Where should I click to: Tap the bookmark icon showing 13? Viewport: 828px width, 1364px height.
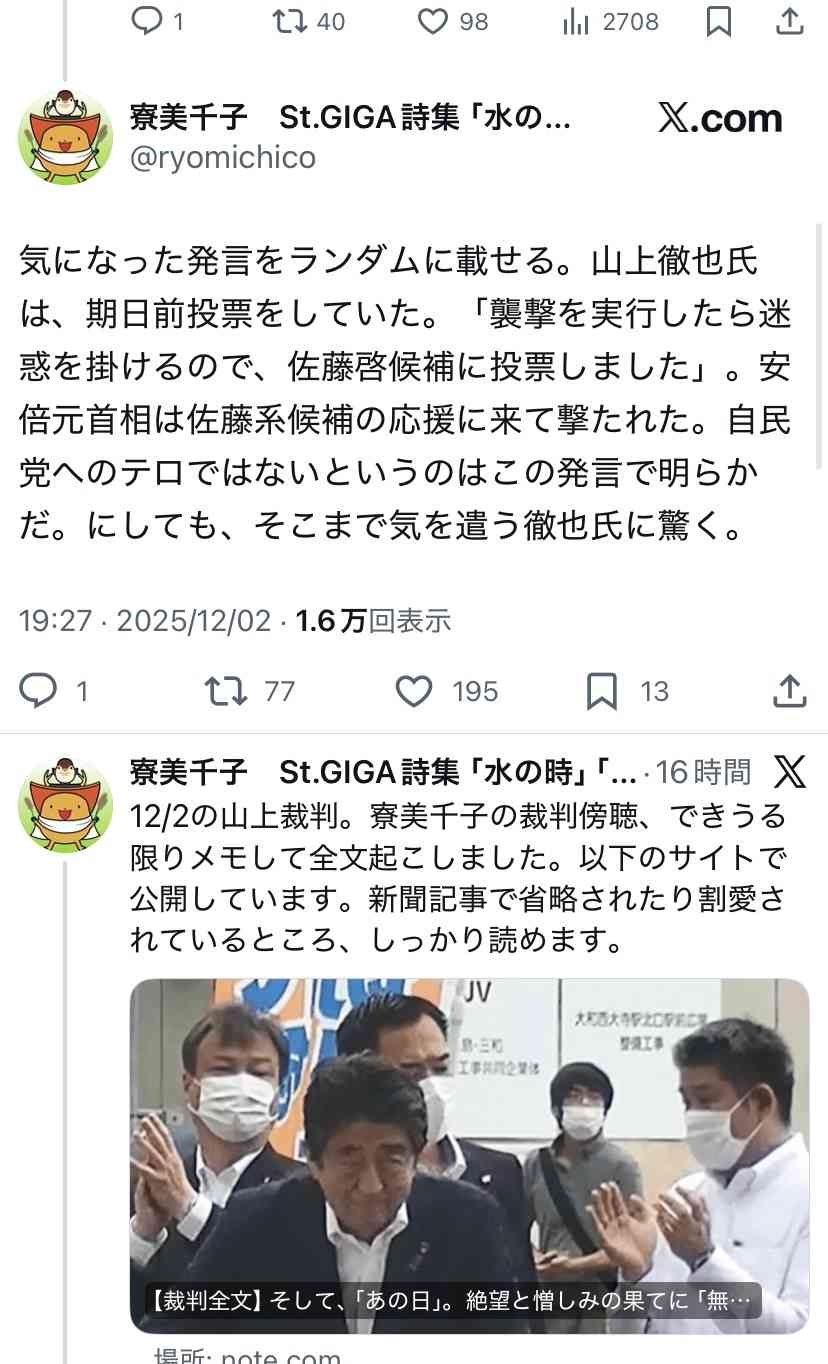point(601,691)
